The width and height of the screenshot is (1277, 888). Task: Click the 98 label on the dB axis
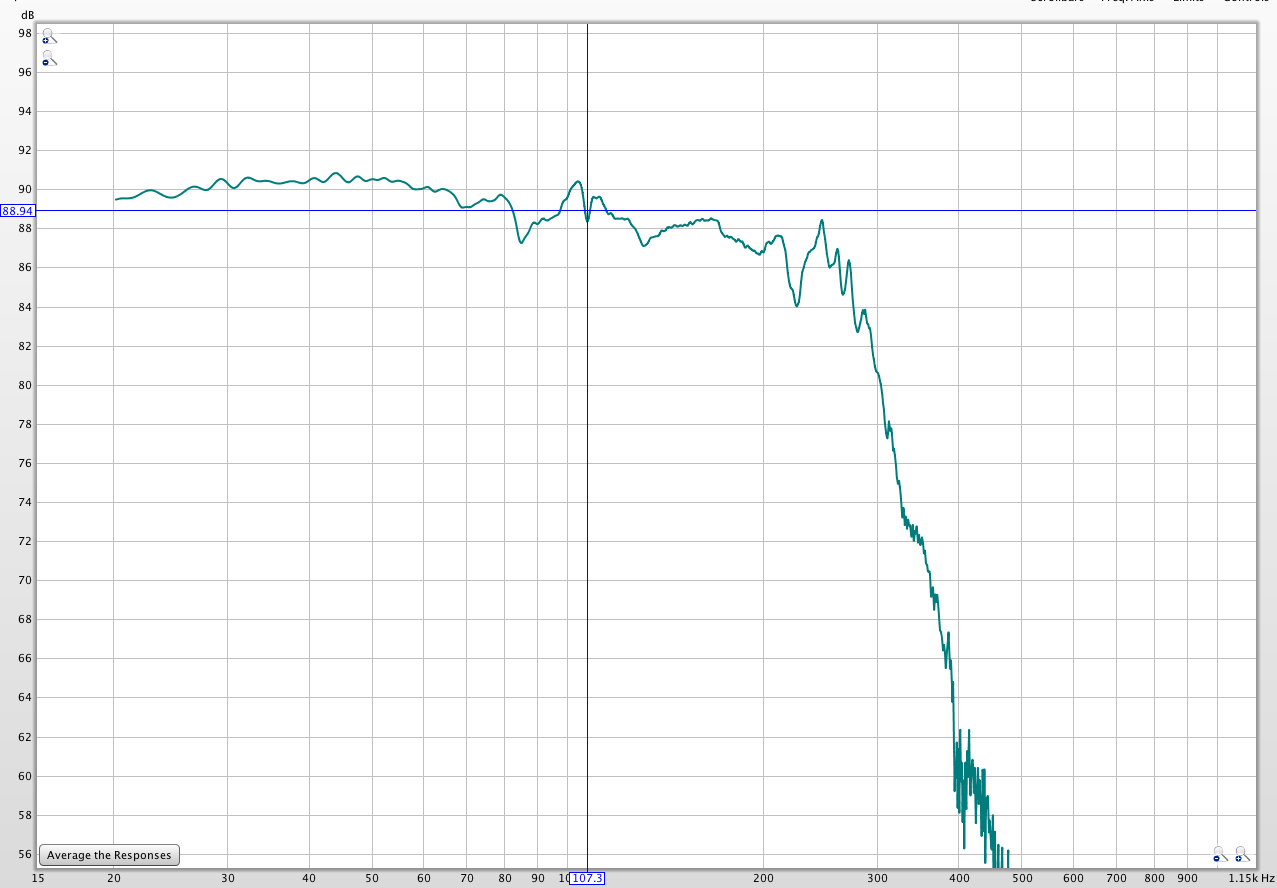pyautogui.click(x=26, y=33)
